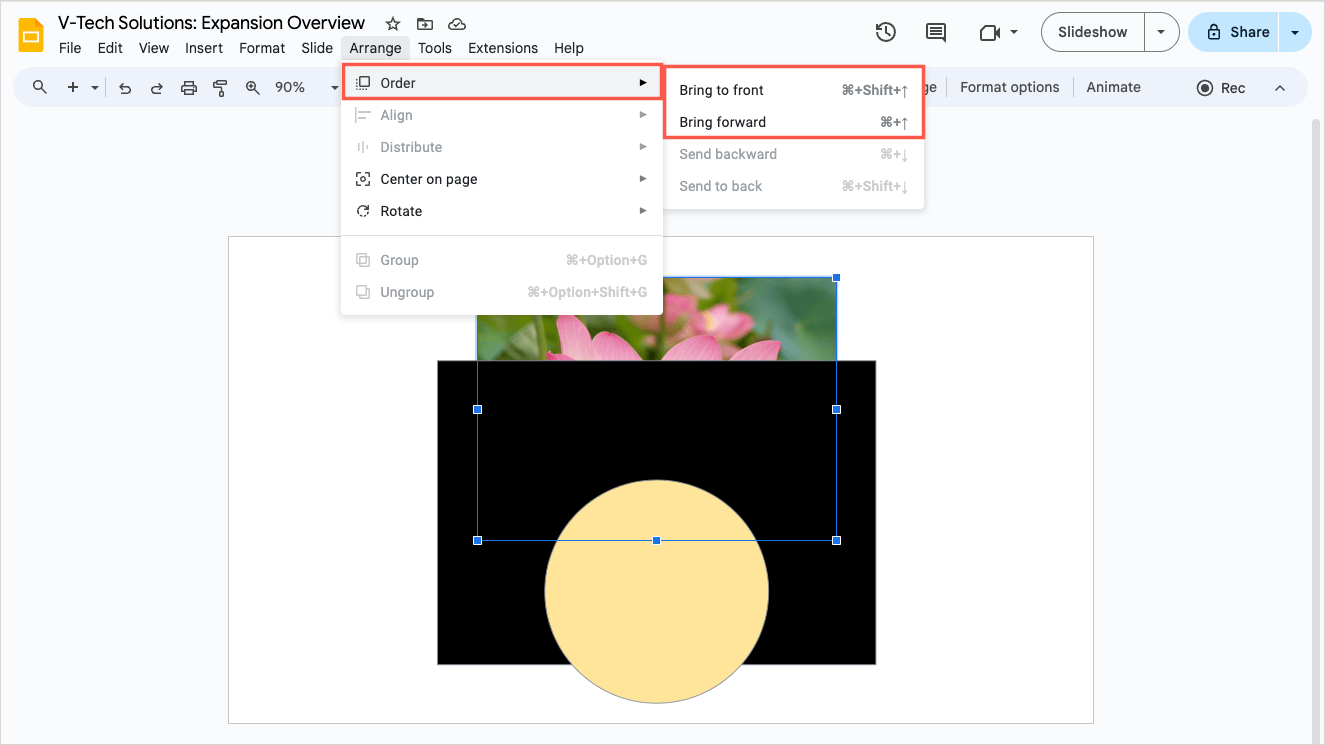Collapse the toolbar with chevron
Image resolution: width=1325 pixels, height=745 pixels.
pos(1280,88)
